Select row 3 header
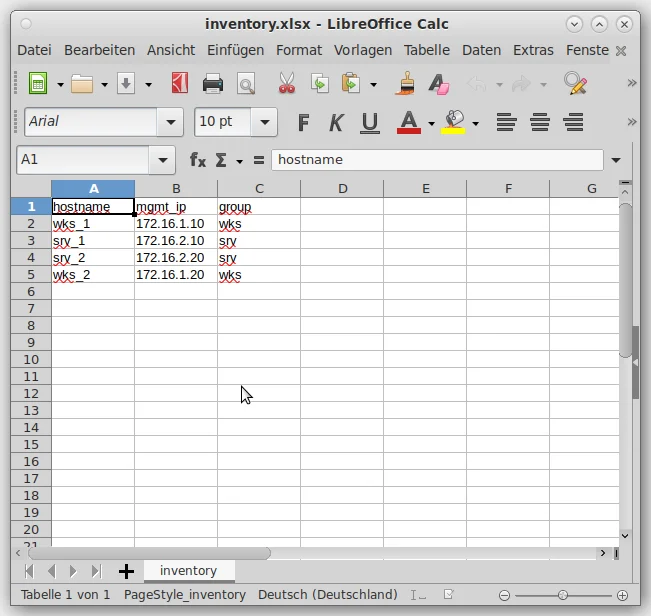The image size is (651, 616). (31, 241)
